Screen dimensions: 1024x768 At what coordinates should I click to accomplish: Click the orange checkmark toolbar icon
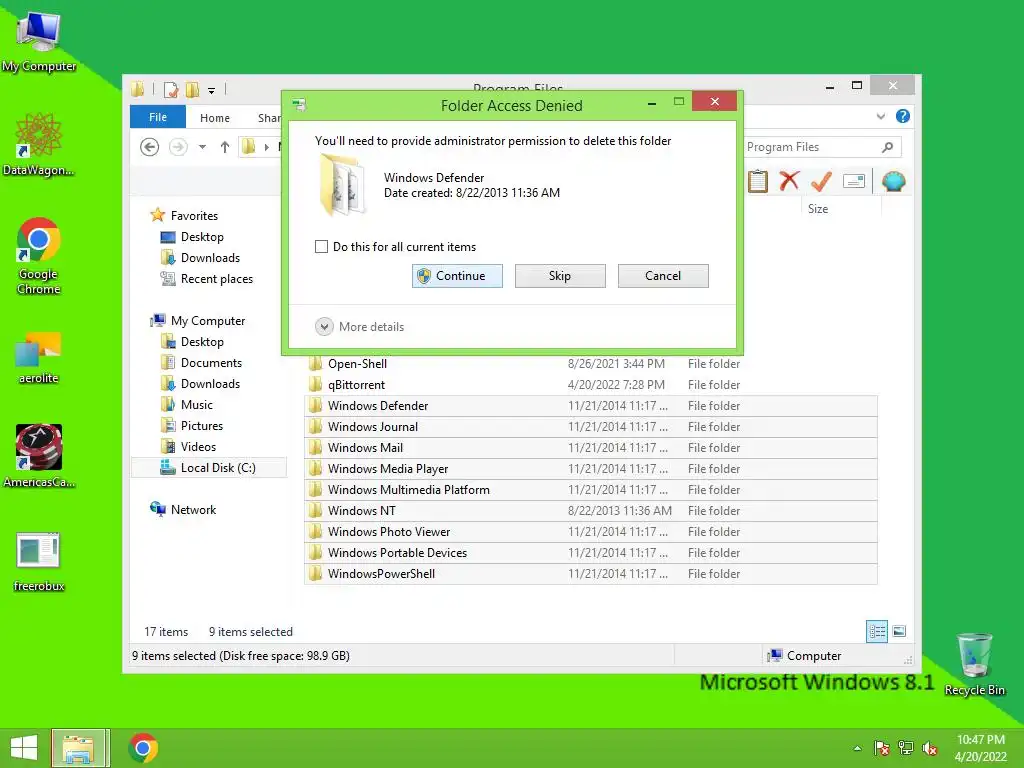tap(822, 181)
